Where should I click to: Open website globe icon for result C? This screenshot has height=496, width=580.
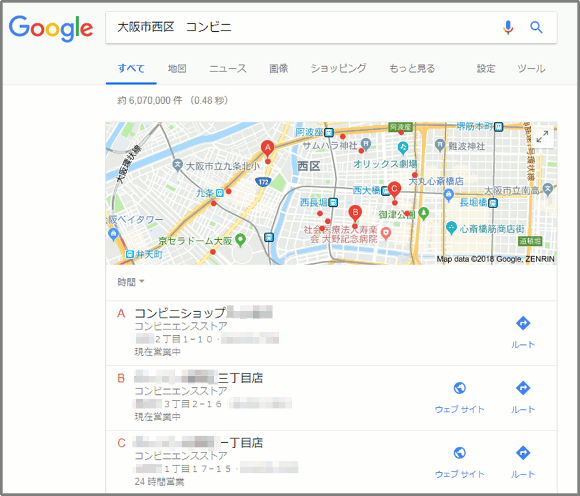point(460,453)
